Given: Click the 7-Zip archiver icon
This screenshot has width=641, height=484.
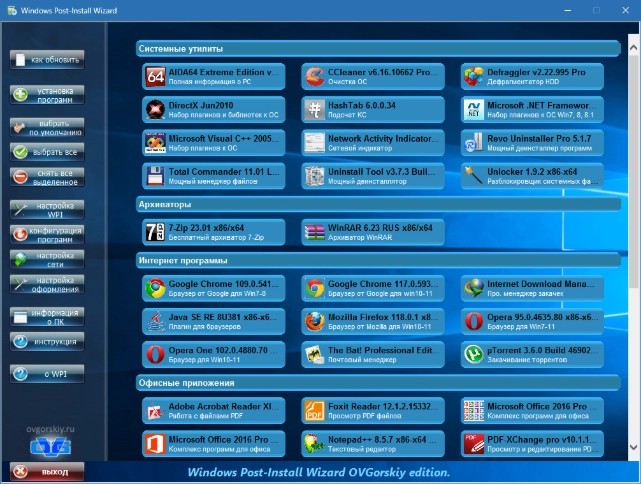Looking at the screenshot, I should (x=155, y=233).
